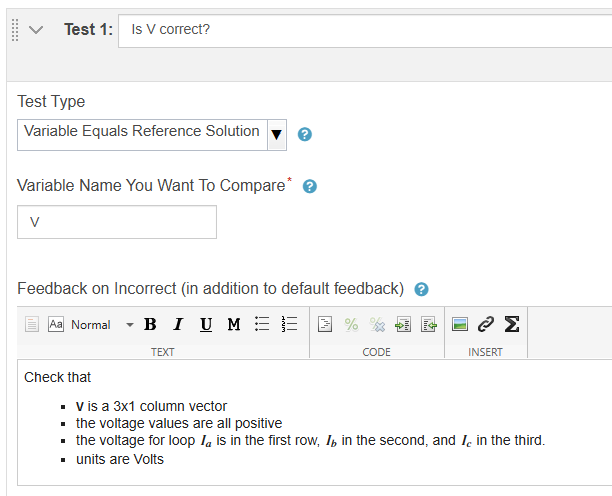Apply monospace formatting with the M button

[x=234, y=324]
